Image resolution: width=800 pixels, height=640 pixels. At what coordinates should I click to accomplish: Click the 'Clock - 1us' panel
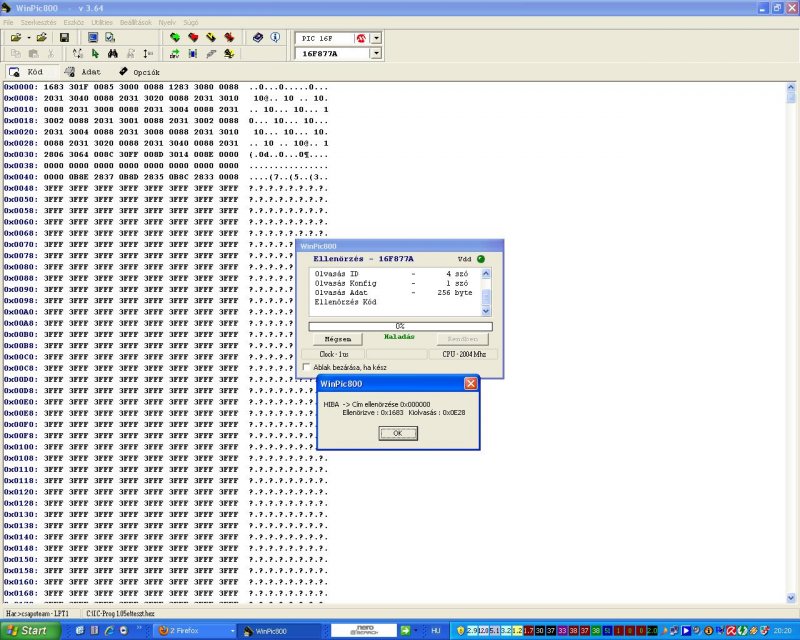334,354
